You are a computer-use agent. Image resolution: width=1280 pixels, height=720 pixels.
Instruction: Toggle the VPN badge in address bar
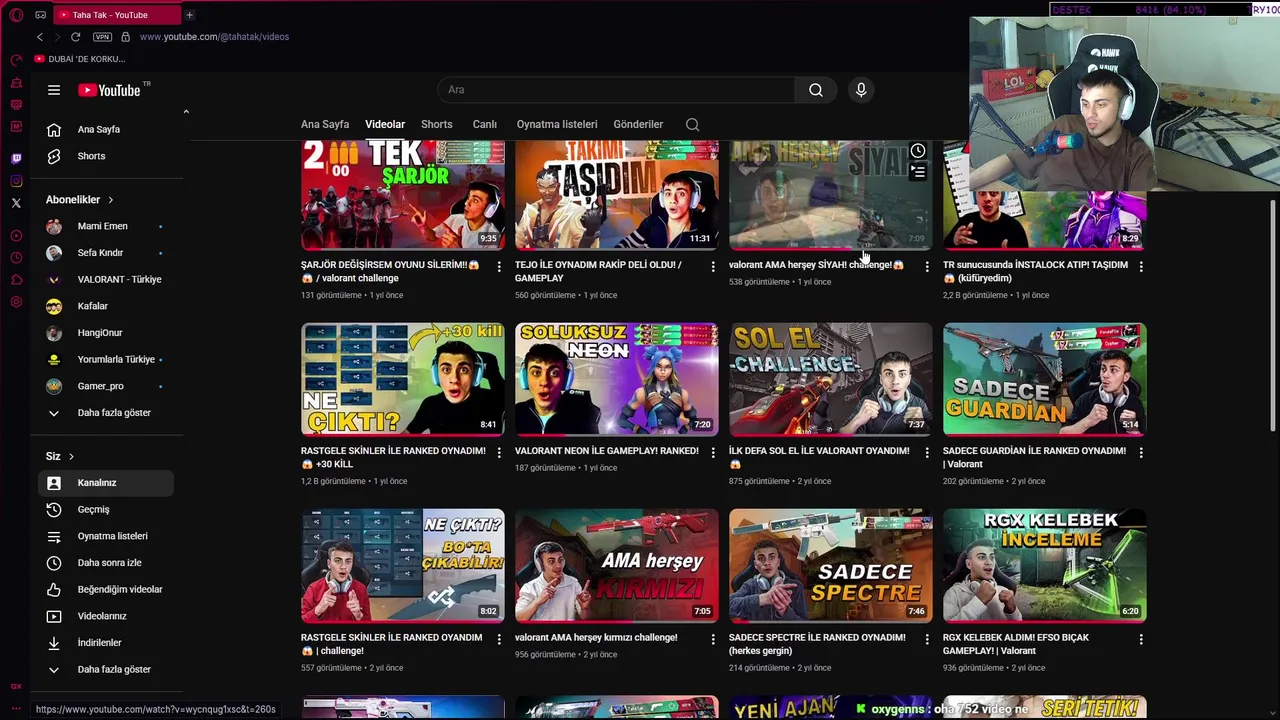(x=102, y=37)
